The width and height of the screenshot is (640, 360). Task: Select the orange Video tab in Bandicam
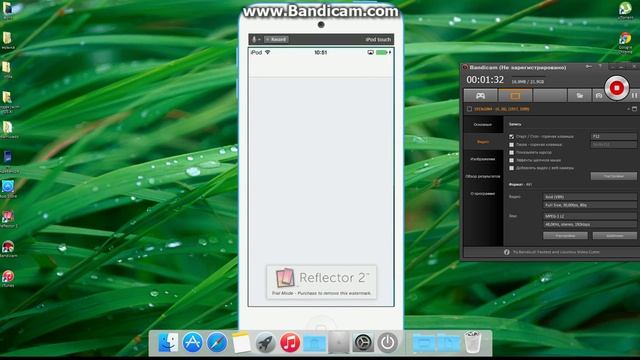483,142
